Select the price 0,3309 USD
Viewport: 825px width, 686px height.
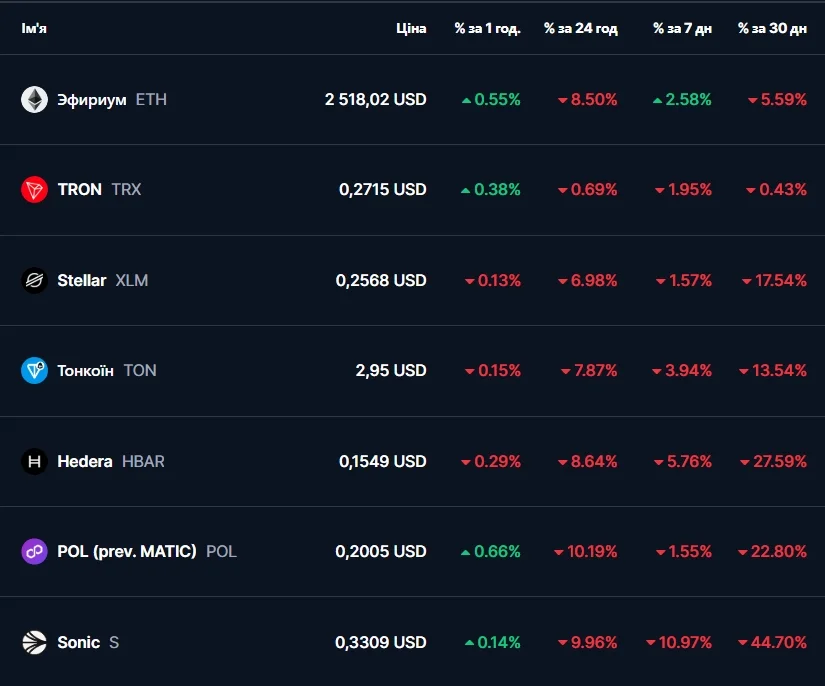pos(381,642)
